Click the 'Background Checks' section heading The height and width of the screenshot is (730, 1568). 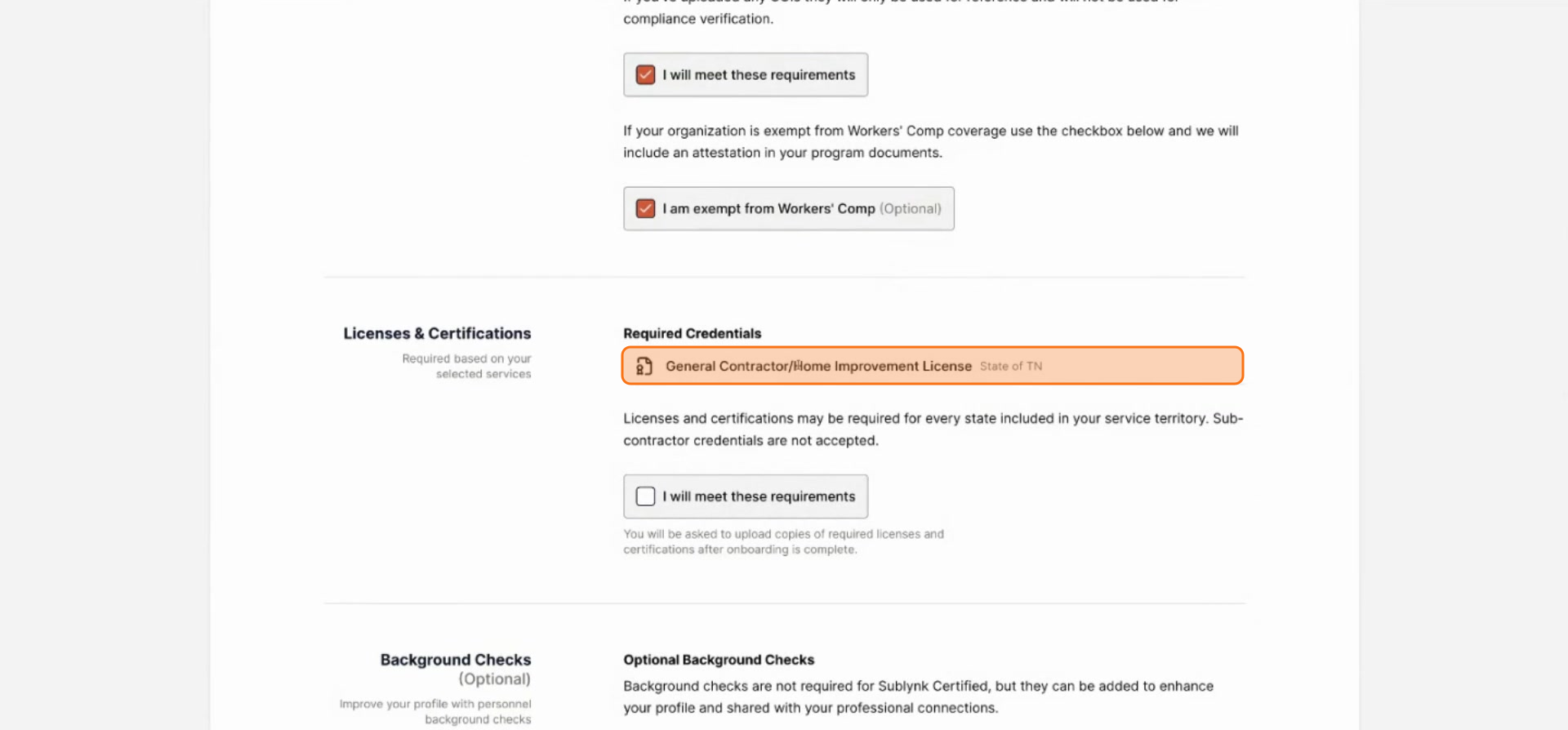pos(456,660)
